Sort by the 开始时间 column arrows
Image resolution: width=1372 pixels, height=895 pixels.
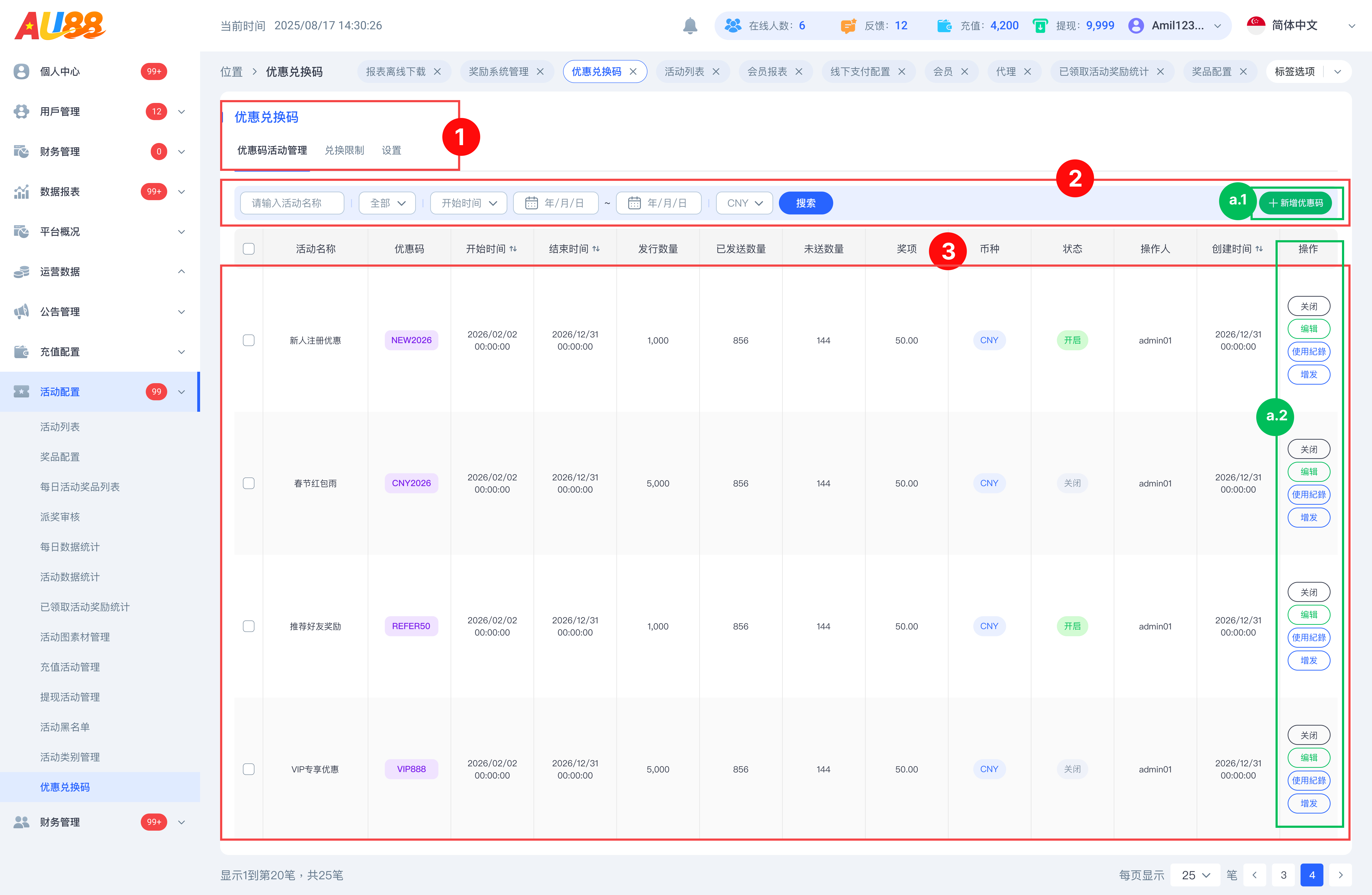(513, 249)
